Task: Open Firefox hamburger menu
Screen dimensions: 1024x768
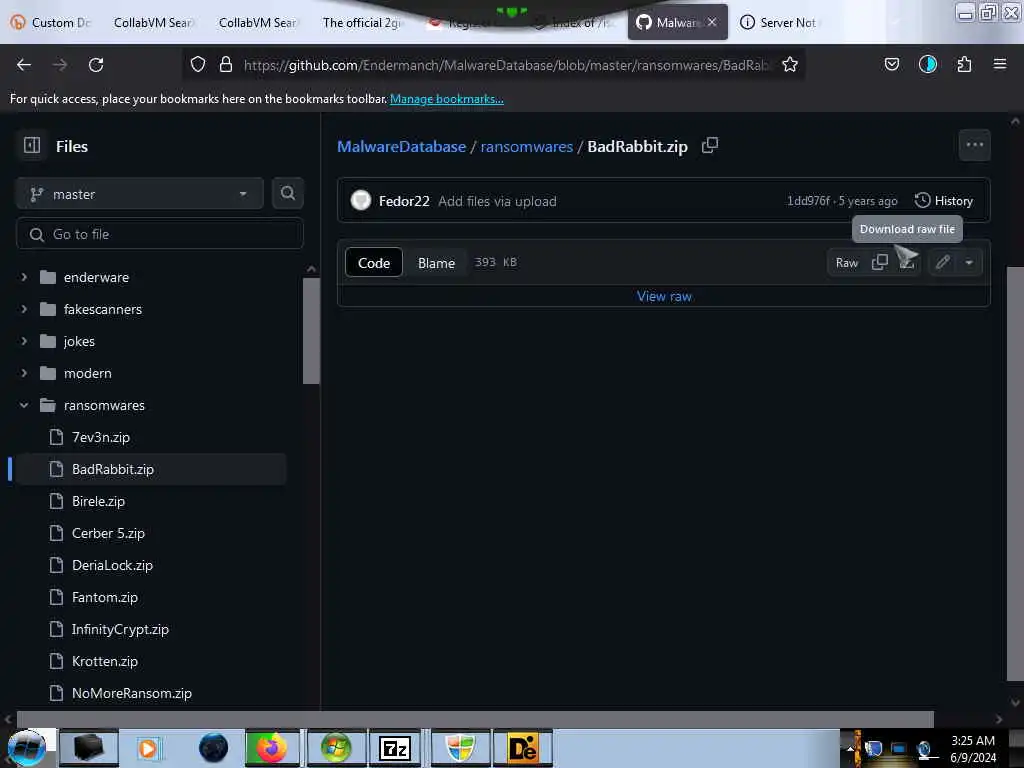Action: point(1000,64)
